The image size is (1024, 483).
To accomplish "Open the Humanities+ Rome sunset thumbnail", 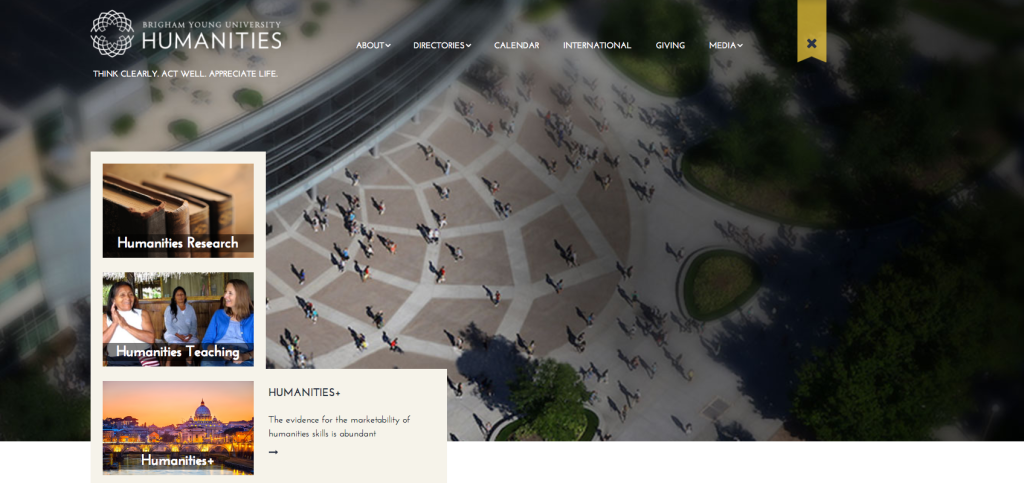I will coord(178,428).
